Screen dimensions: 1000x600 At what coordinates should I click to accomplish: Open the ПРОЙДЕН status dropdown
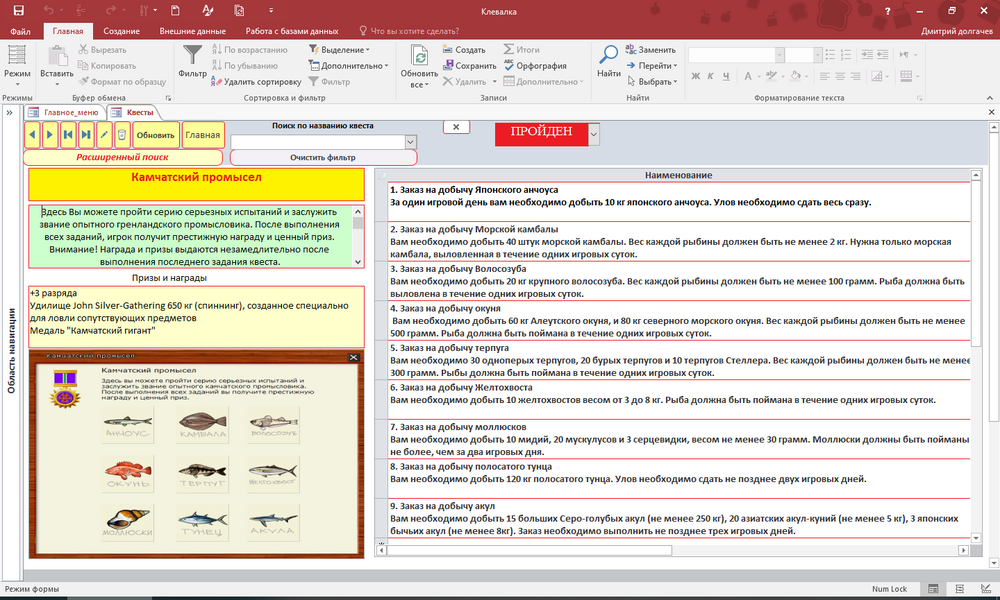(x=594, y=133)
